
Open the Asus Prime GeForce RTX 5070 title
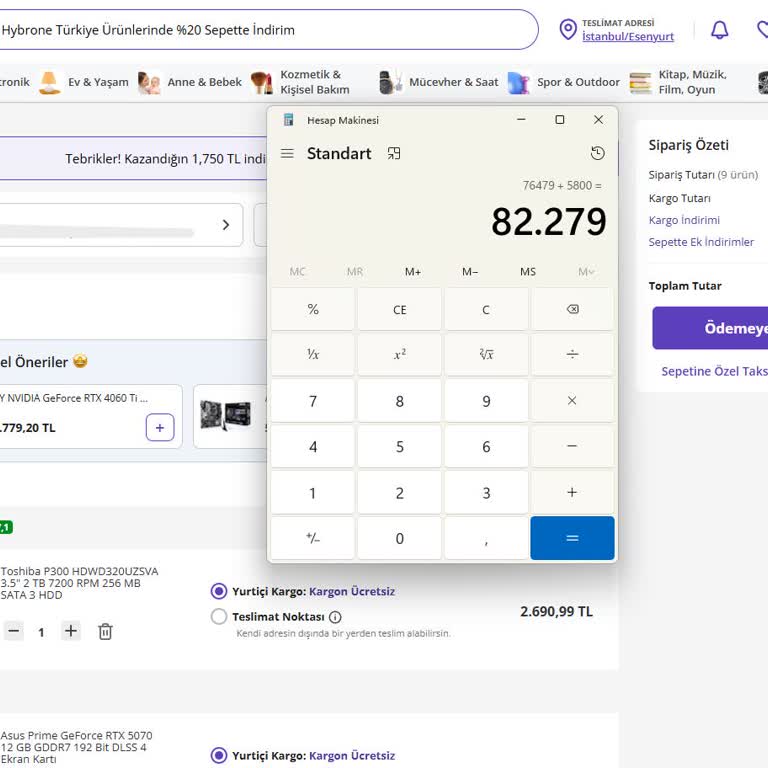click(76, 747)
